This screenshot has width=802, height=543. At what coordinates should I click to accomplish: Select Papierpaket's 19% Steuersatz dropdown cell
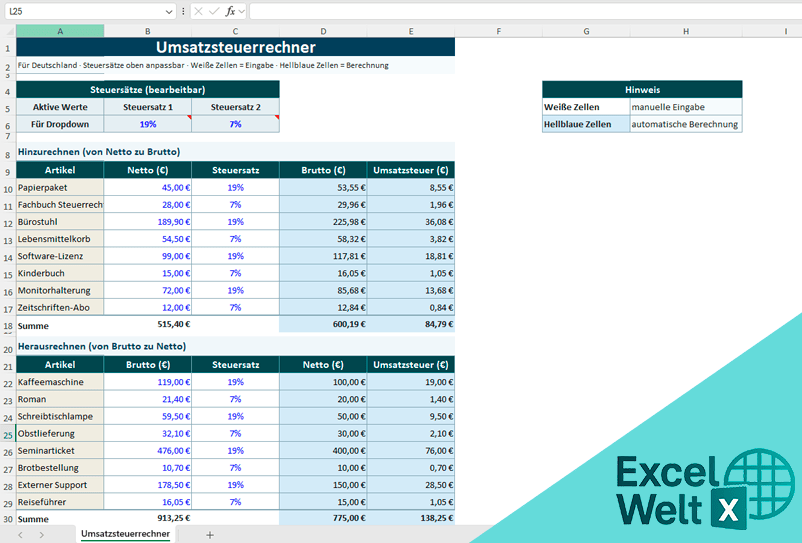point(235,187)
